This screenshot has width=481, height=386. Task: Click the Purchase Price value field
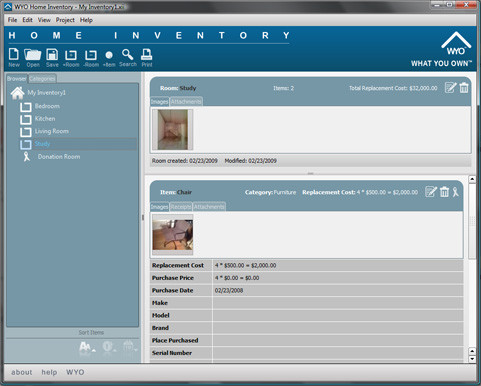(338, 278)
